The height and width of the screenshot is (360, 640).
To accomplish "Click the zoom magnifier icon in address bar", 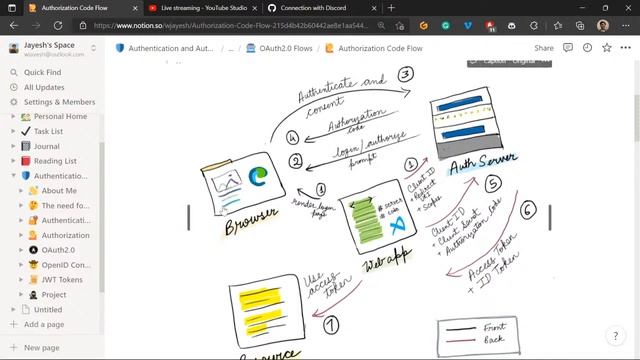I will pos(381,26).
